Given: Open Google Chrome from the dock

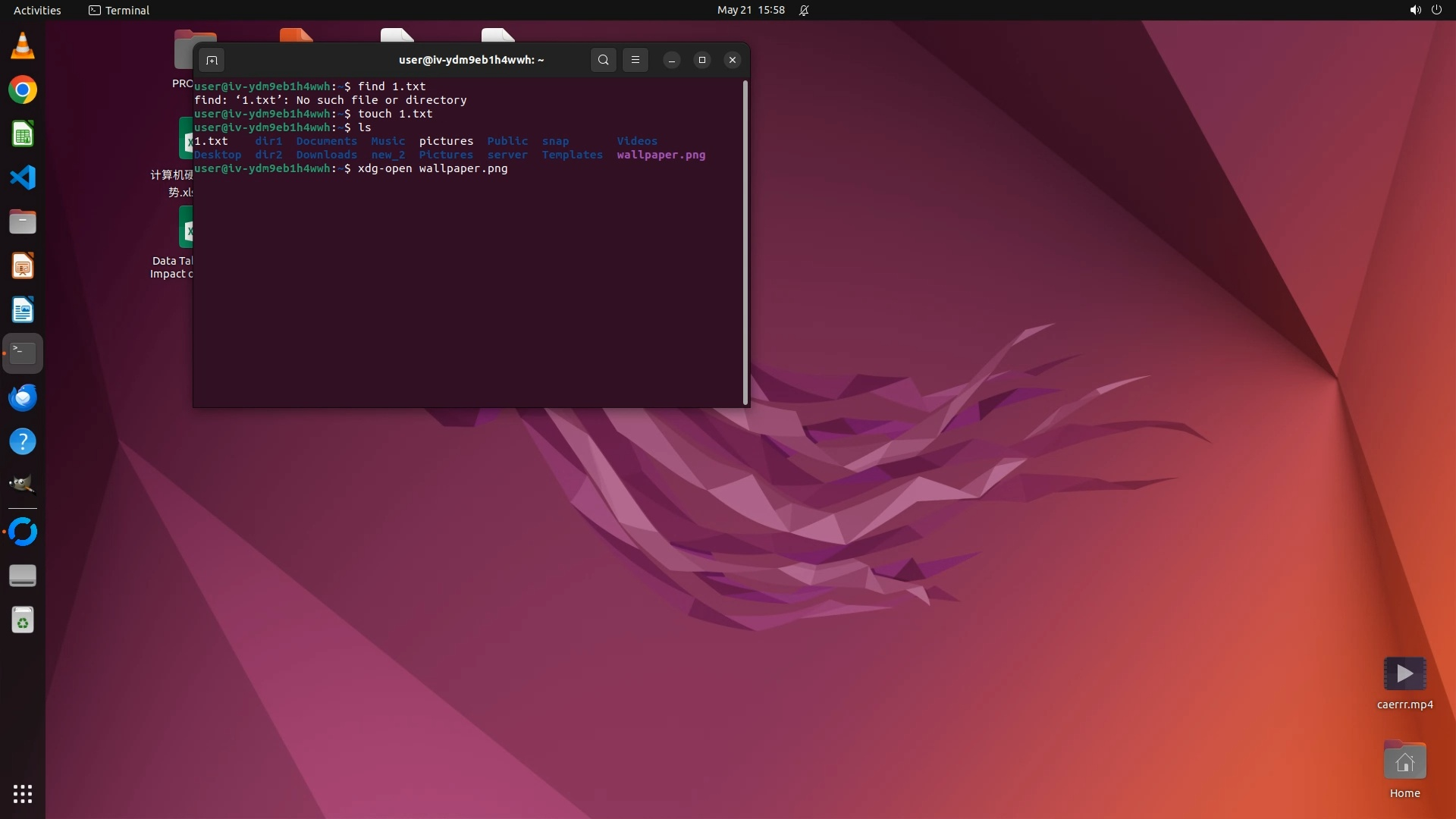Looking at the screenshot, I should point(23,90).
